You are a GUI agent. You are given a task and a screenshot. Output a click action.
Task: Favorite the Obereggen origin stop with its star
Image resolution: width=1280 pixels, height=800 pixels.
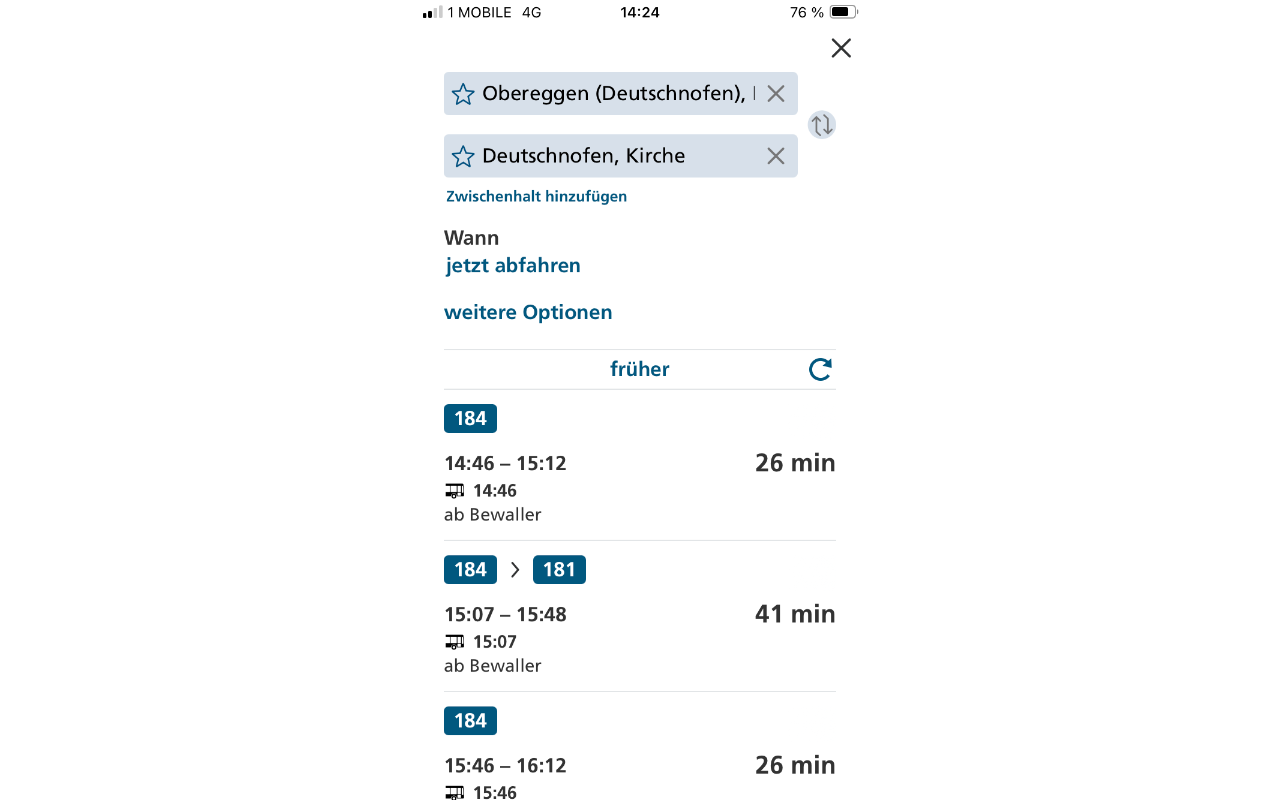tap(463, 94)
